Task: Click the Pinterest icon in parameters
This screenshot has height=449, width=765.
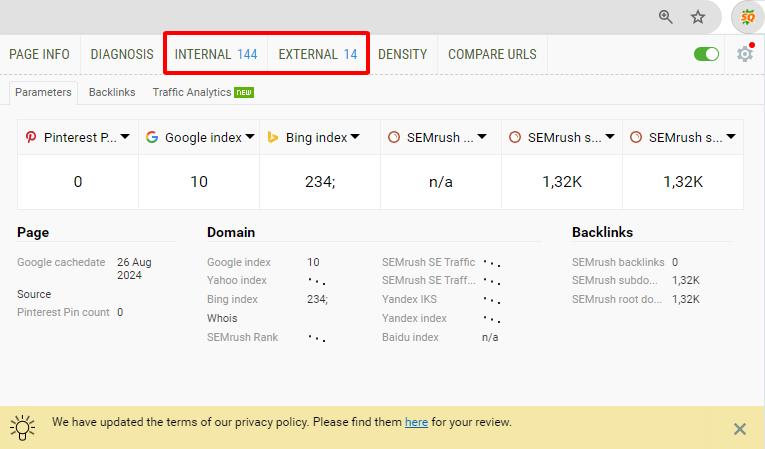Action: click(x=31, y=137)
